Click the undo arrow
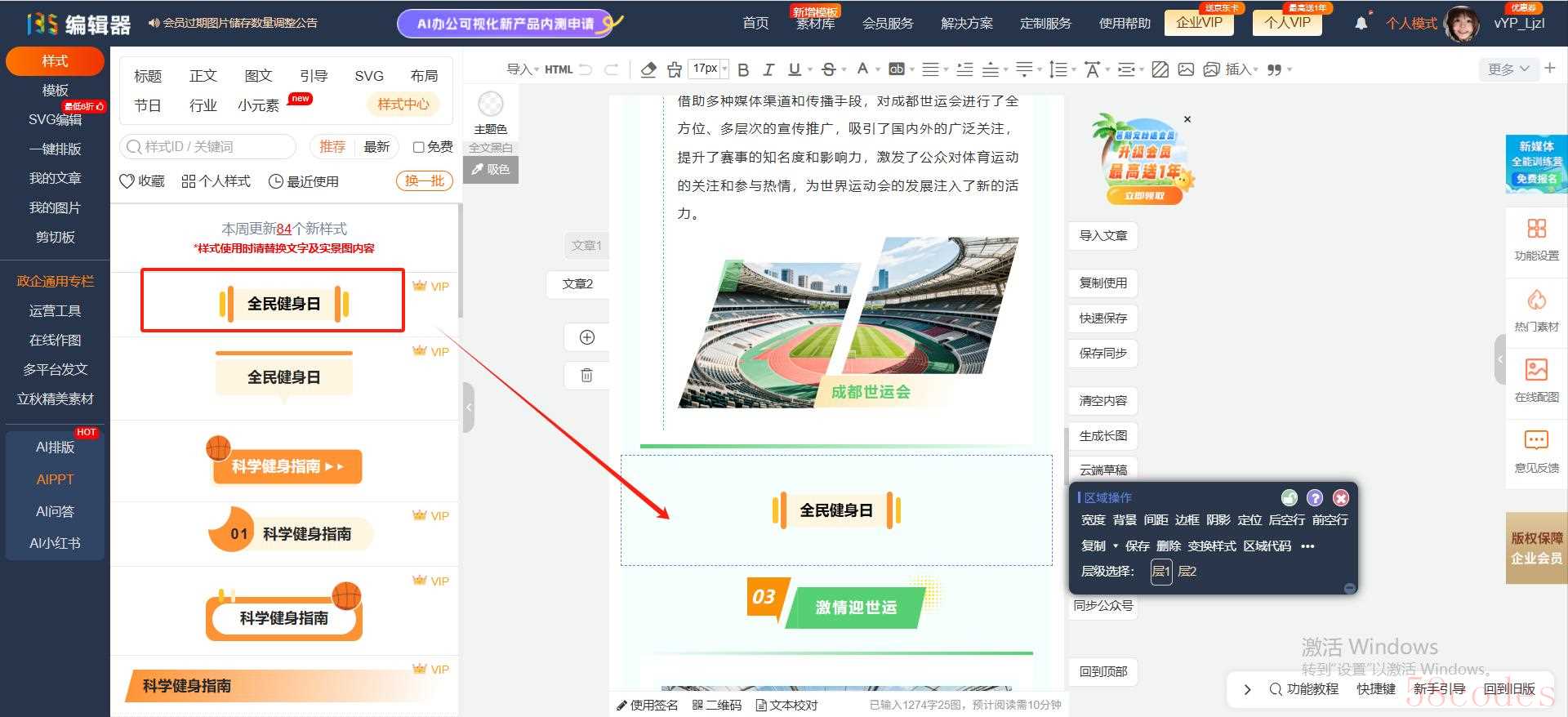Screen dimensions: 1568x717 pyautogui.click(x=586, y=69)
